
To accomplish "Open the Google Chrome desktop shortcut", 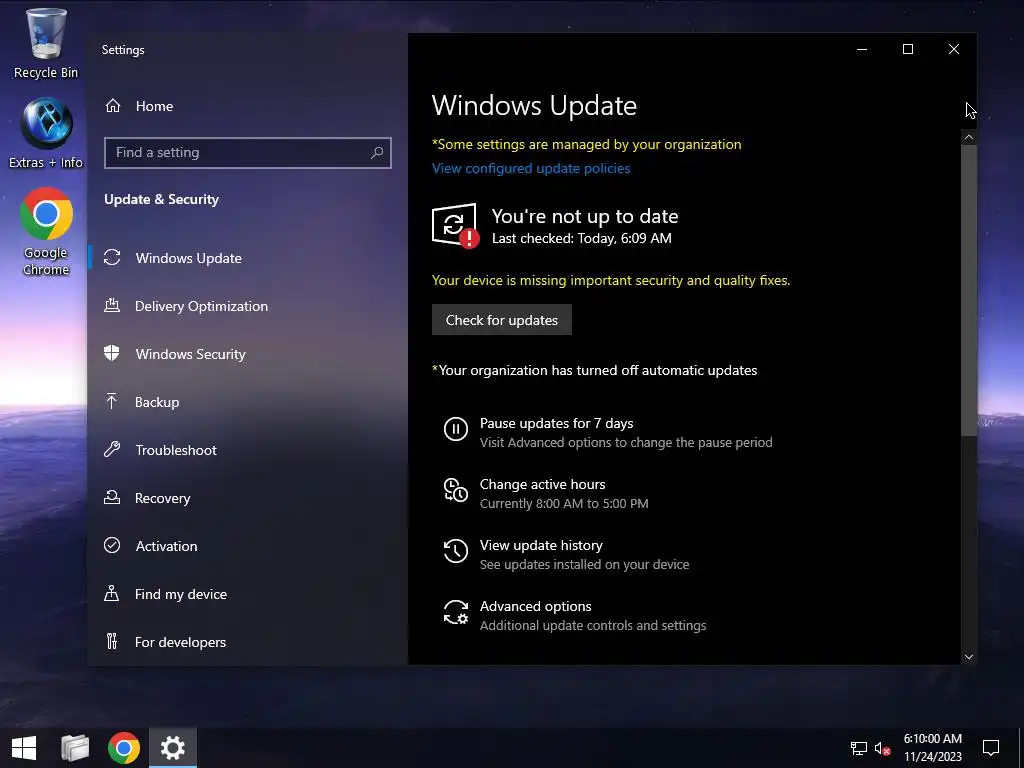I will [x=46, y=232].
